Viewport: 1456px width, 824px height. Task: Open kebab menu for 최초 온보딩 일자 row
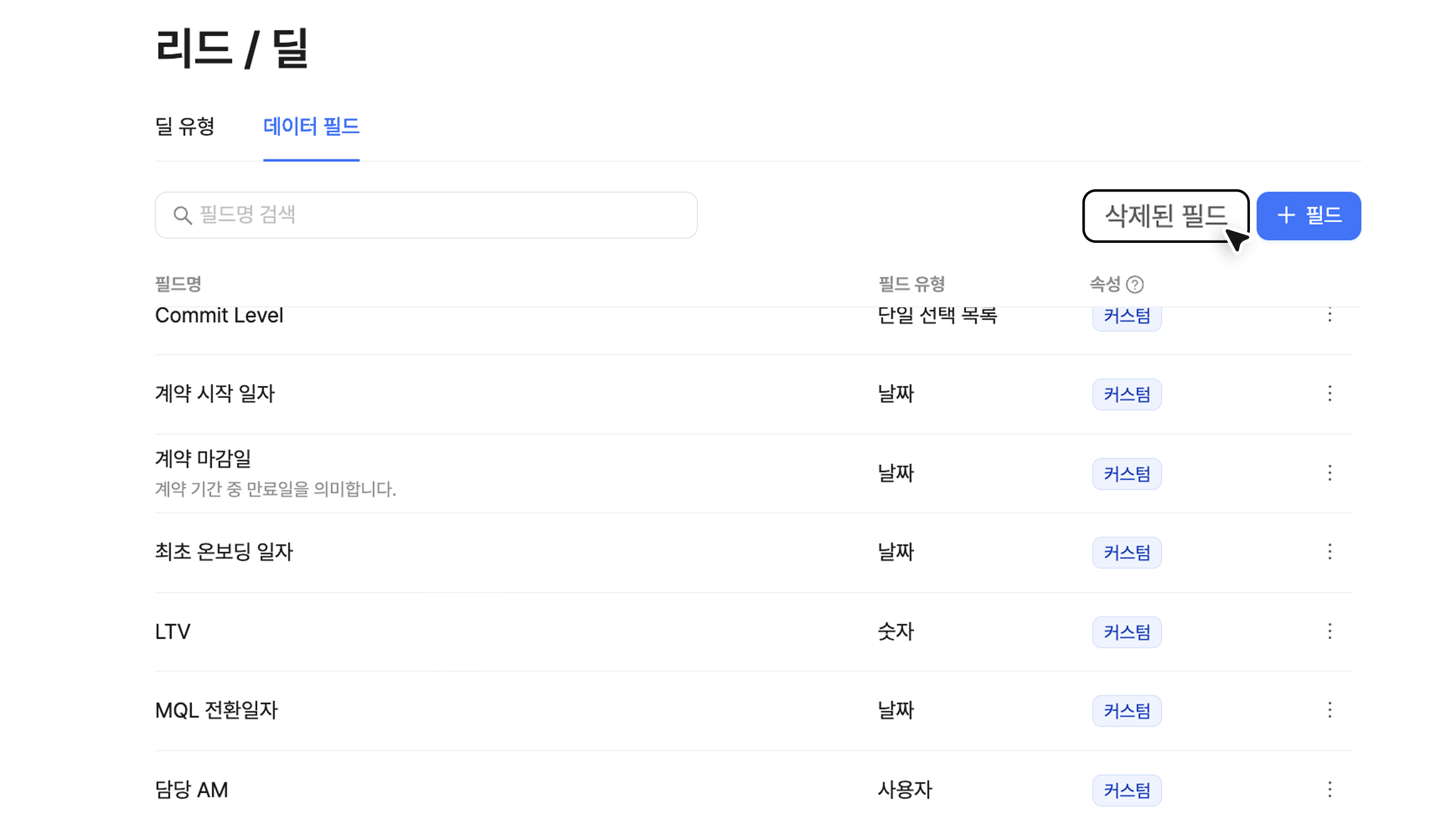tap(1329, 552)
